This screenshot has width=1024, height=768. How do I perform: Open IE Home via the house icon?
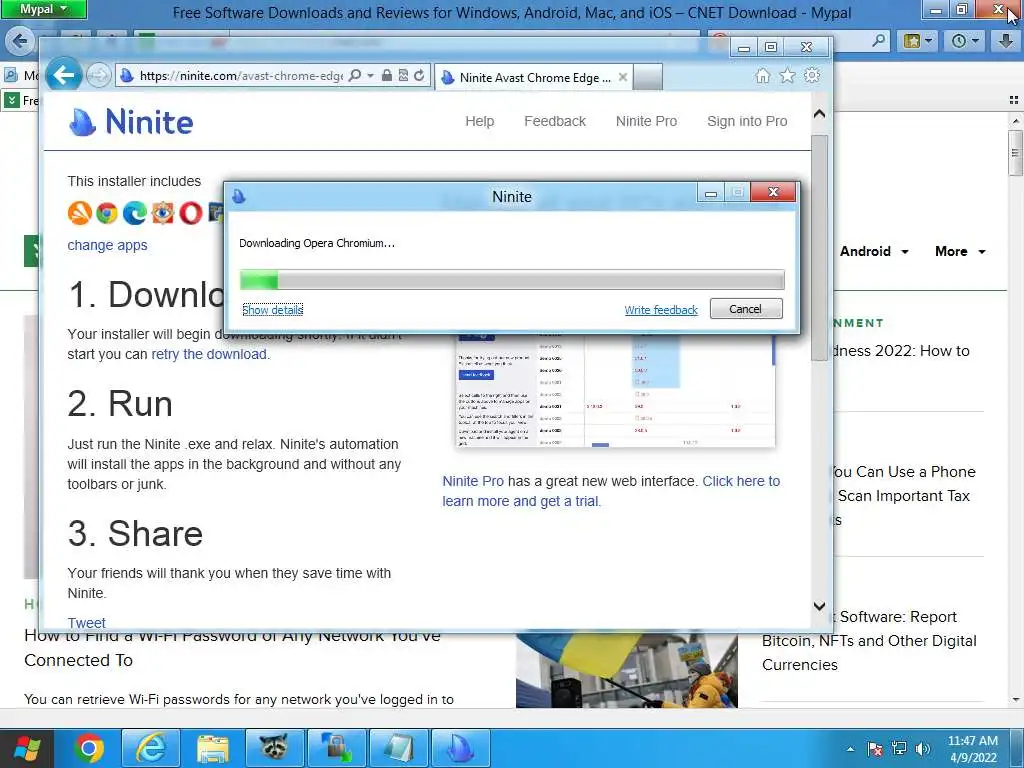762,76
